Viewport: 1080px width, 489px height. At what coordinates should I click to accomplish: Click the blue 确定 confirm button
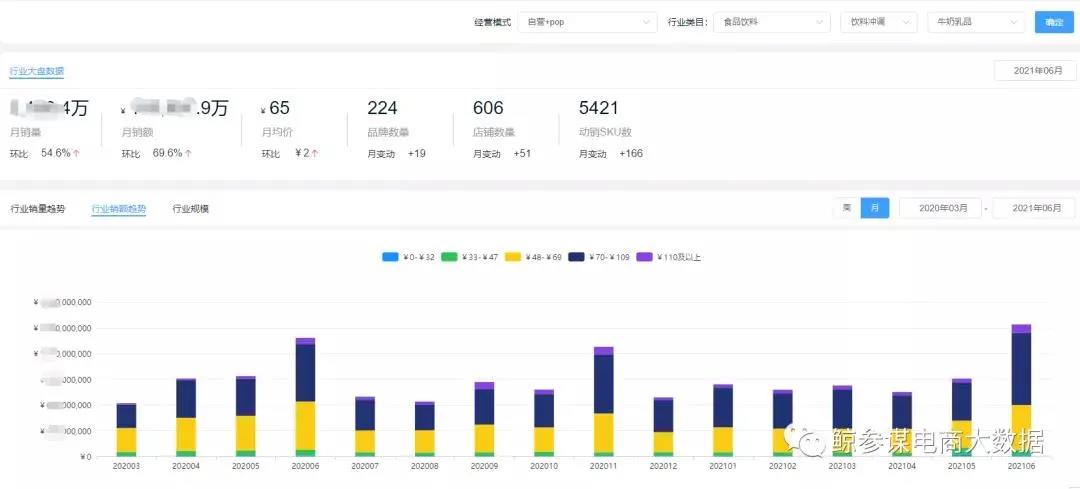point(1054,22)
